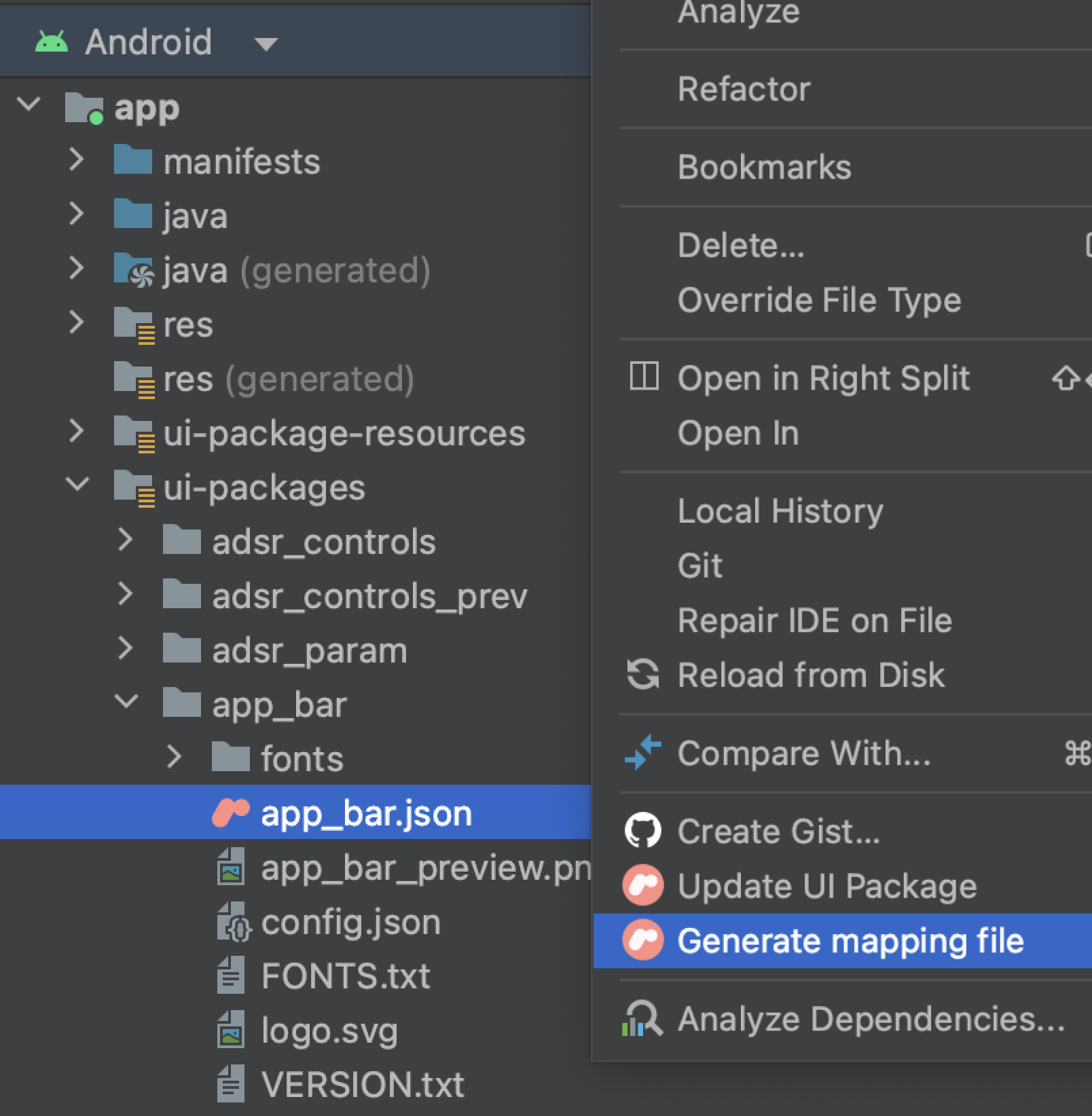Click the adsr_param folder icon
This screenshot has width=1092, height=1116.
[182, 648]
